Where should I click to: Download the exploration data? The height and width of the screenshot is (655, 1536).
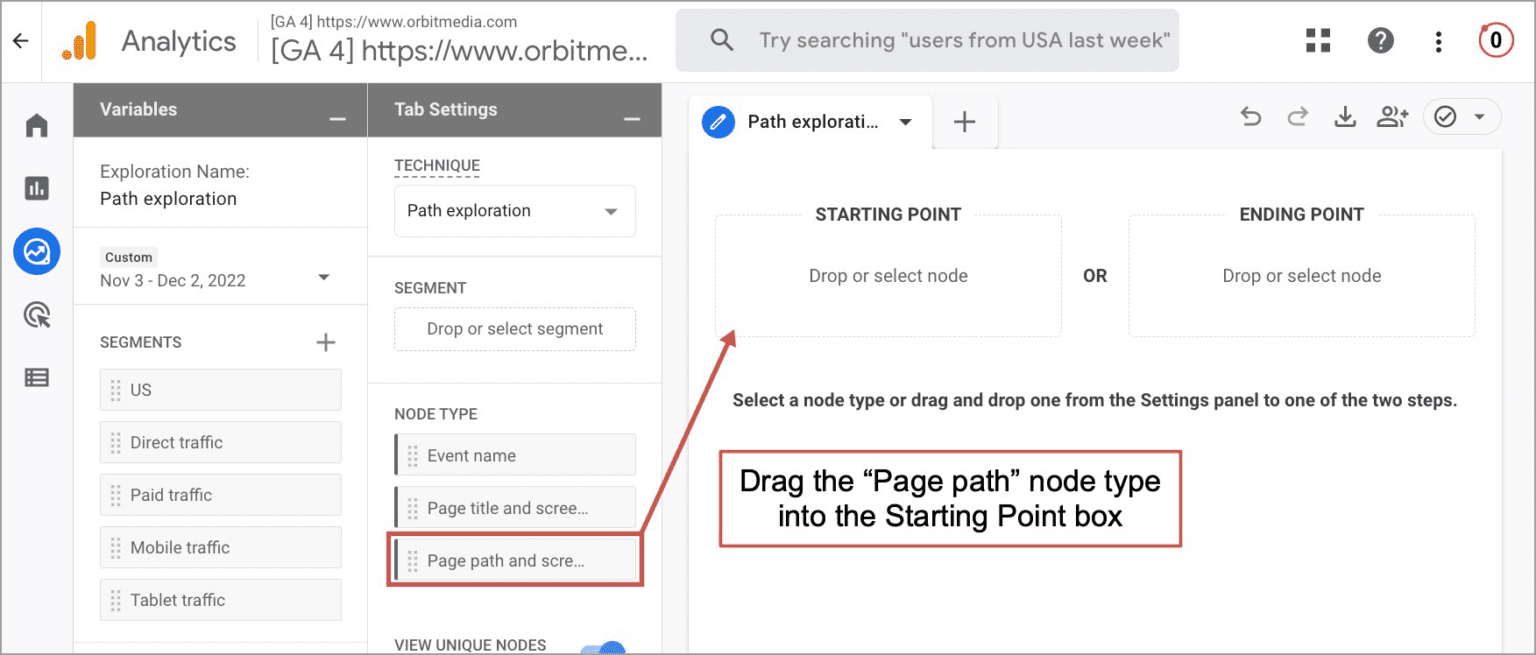1345,116
